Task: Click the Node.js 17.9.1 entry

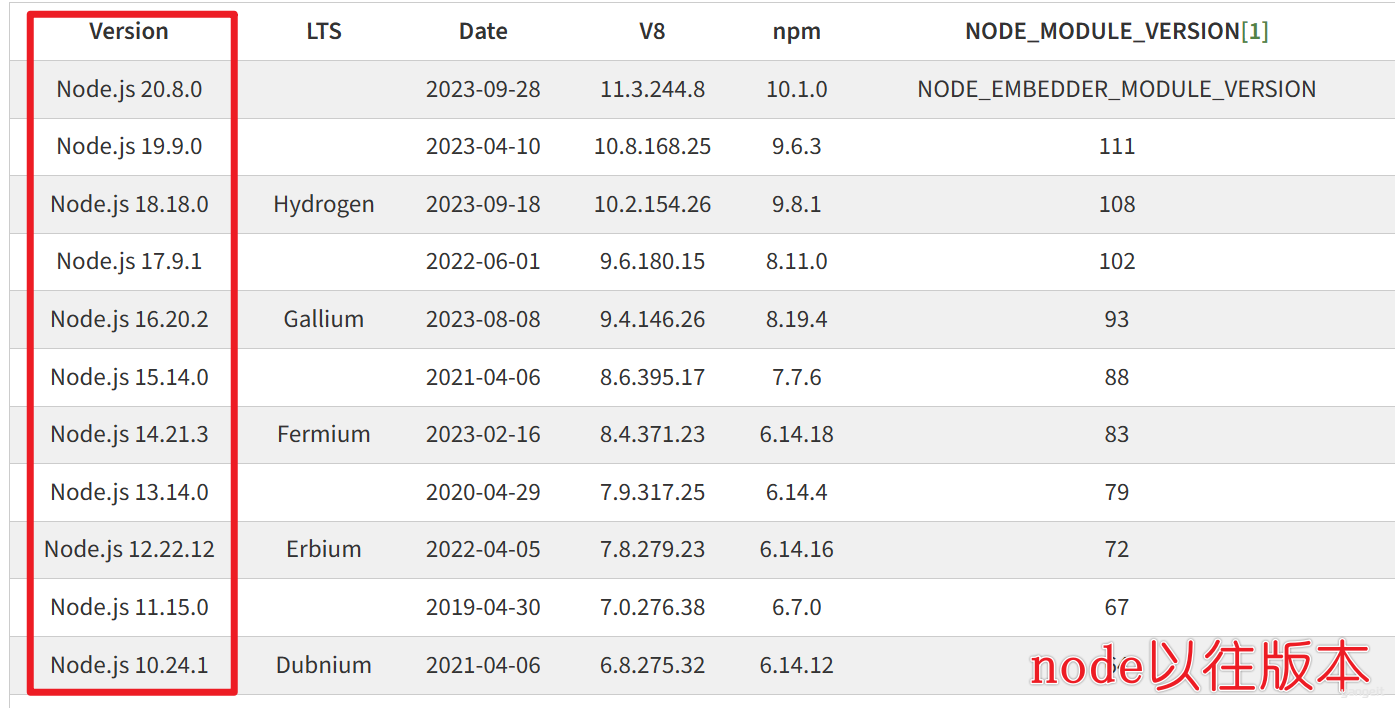Action: pos(129,261)
